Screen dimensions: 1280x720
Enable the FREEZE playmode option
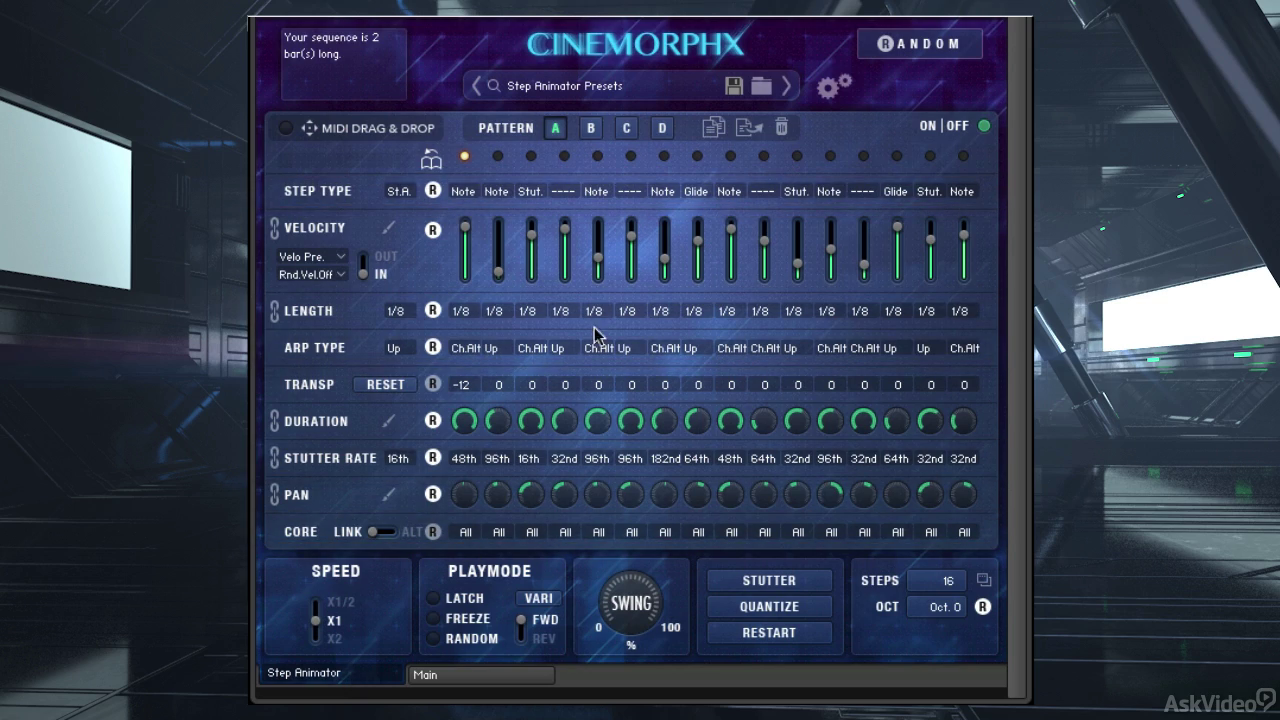[x=433, y=619]
